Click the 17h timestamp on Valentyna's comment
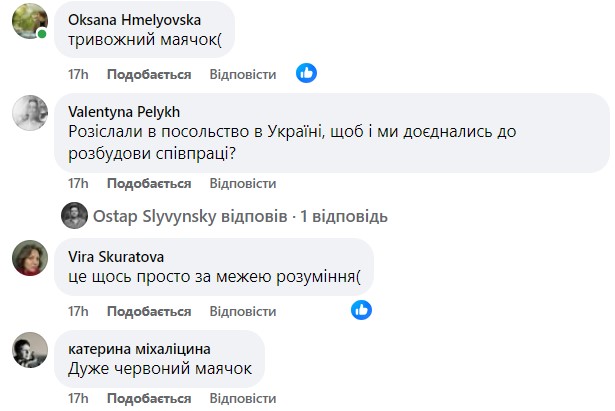 (x=78, y=183)
